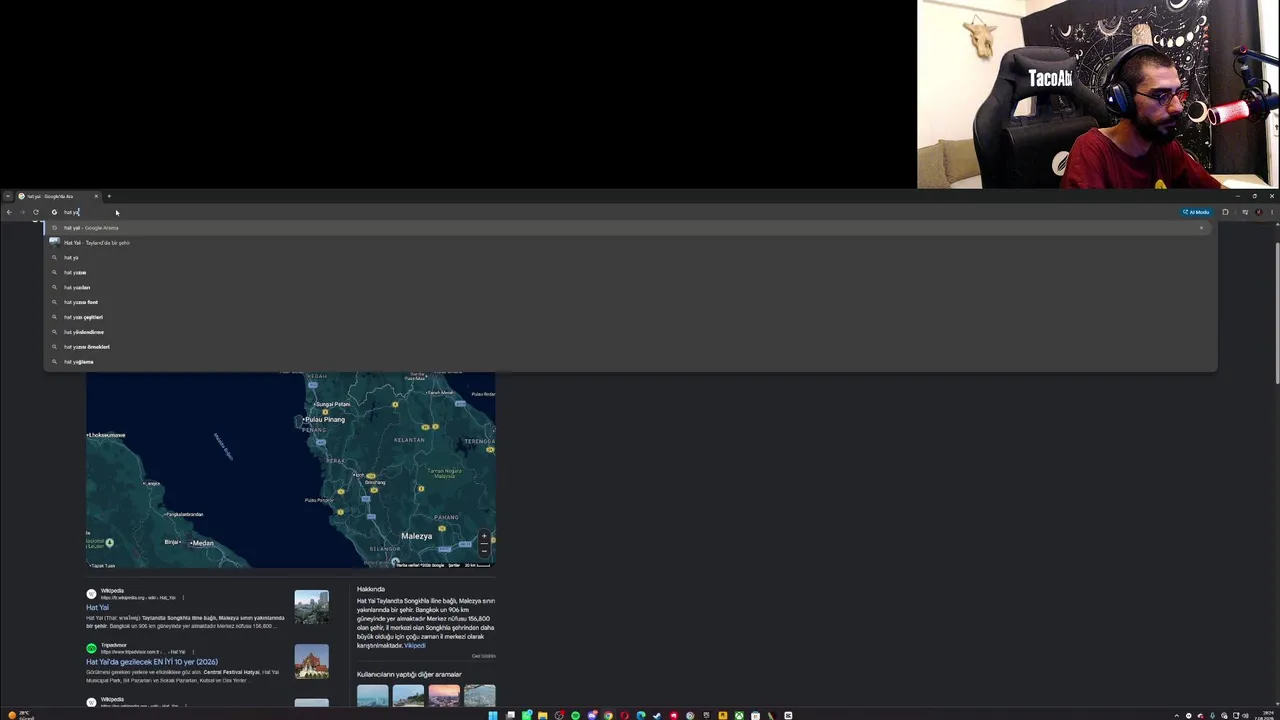Open File Explorer from the taskbar
Image resolution: width=1280 pixels, height=720 pixels.
click(x=543, y=715)
